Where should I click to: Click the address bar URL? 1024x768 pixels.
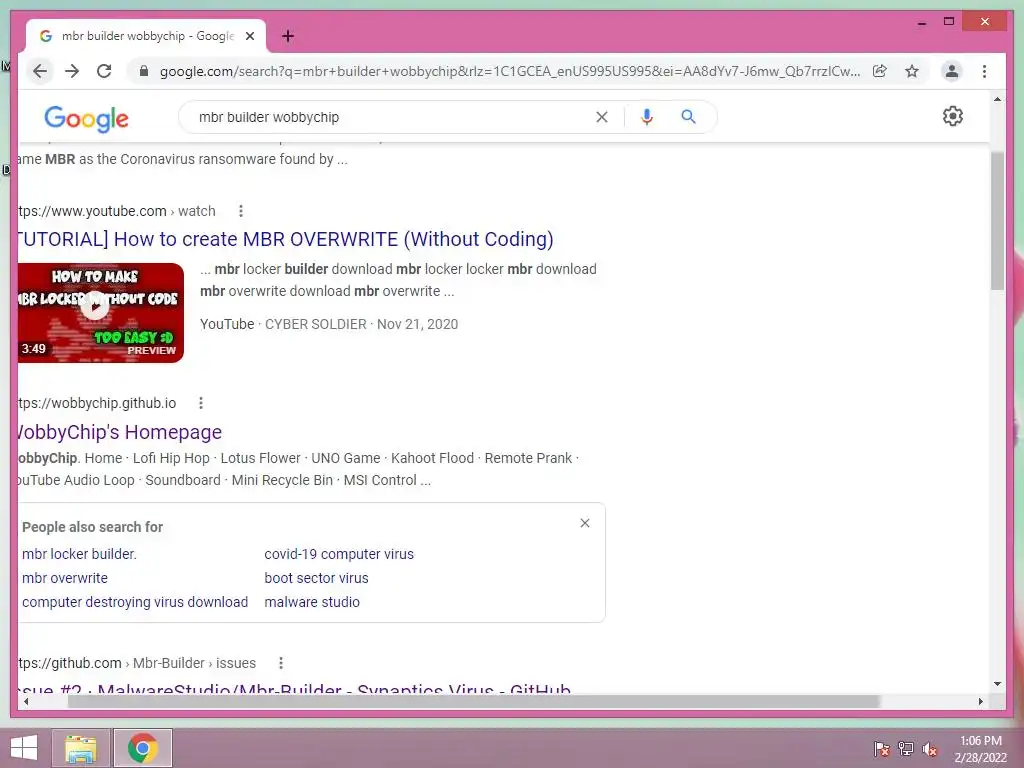[509, 71]
